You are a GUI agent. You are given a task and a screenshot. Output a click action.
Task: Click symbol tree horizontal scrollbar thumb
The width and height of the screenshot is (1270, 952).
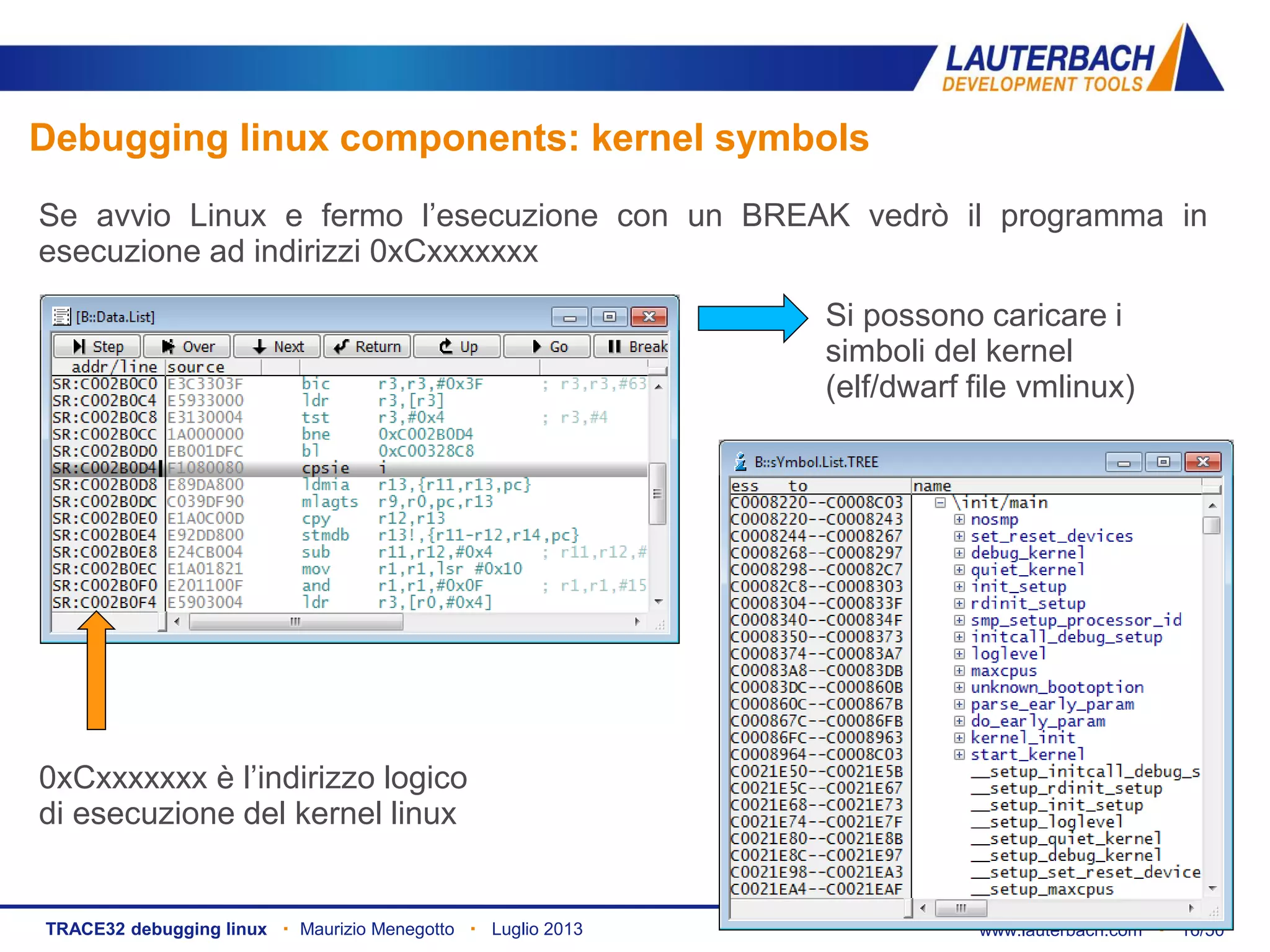coord(961,908)
